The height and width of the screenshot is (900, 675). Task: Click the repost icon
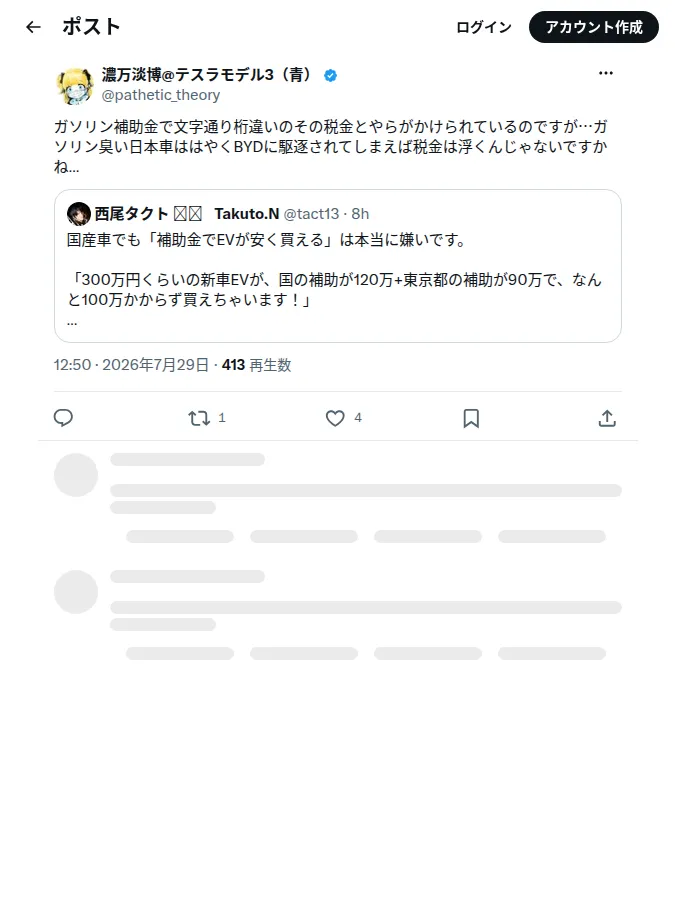point(199,418)
